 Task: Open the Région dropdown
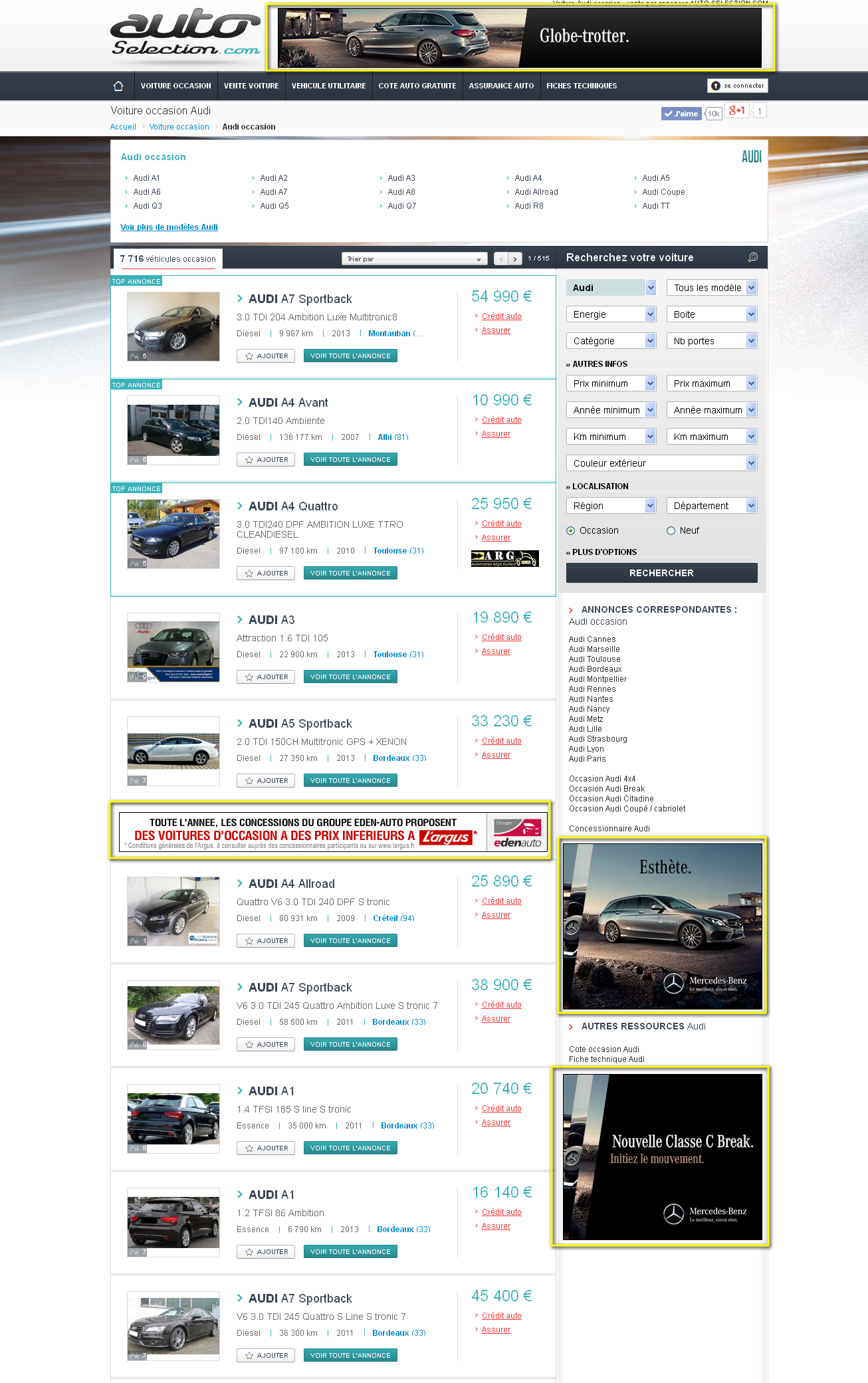click(x=611, y=506)
